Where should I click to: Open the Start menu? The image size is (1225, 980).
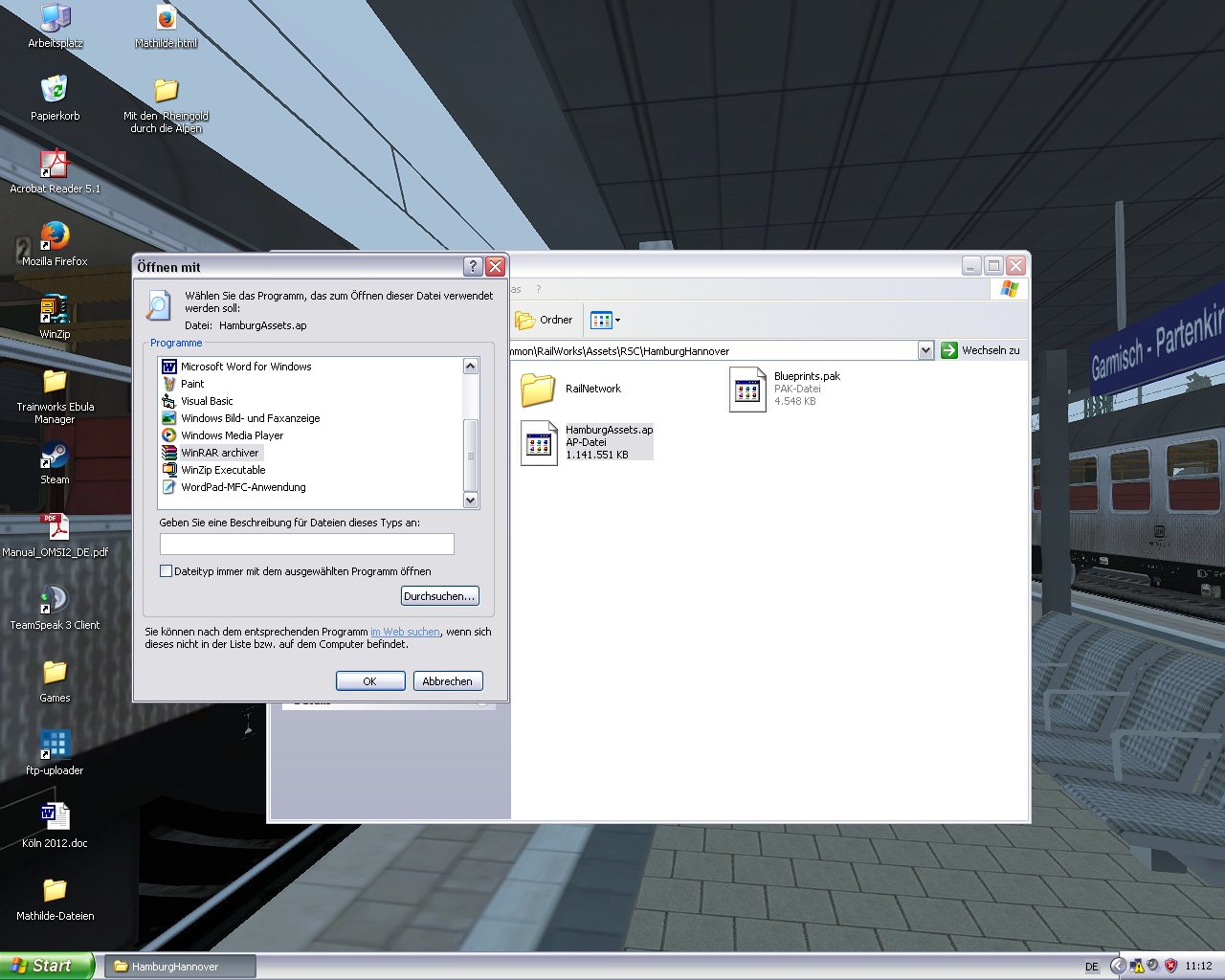[x=47, y=966]
